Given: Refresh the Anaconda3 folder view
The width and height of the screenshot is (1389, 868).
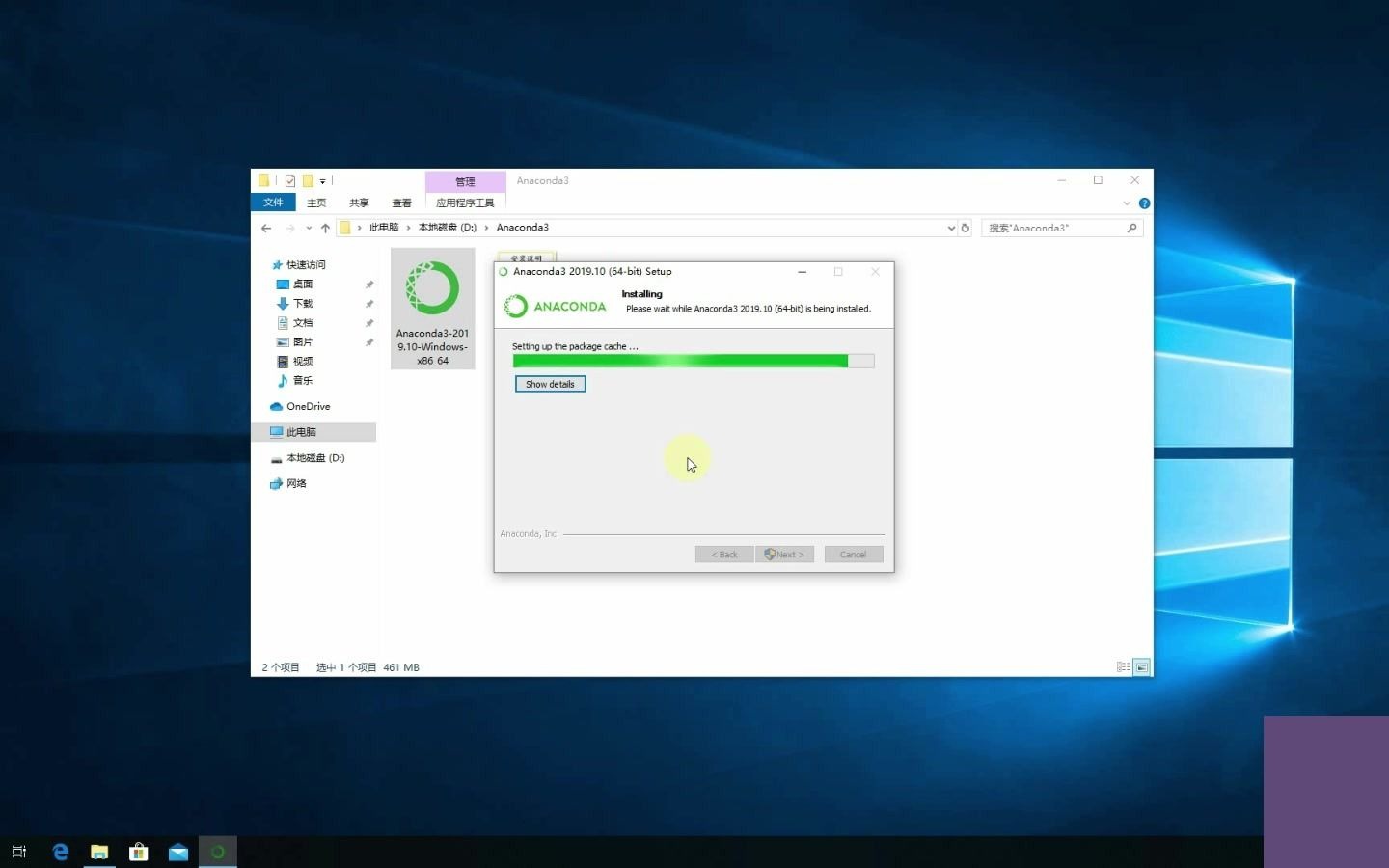Looking at the screenshot, I should tap(966, 228).
